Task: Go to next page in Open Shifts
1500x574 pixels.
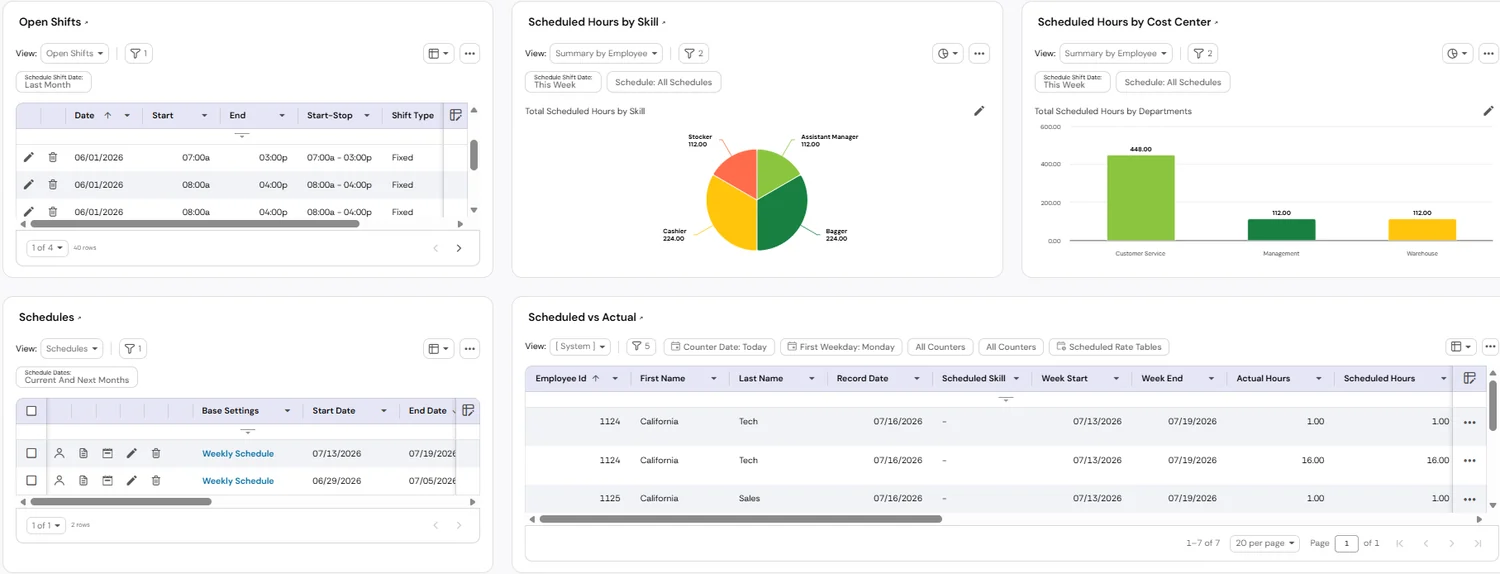Action: coord(459,248)
